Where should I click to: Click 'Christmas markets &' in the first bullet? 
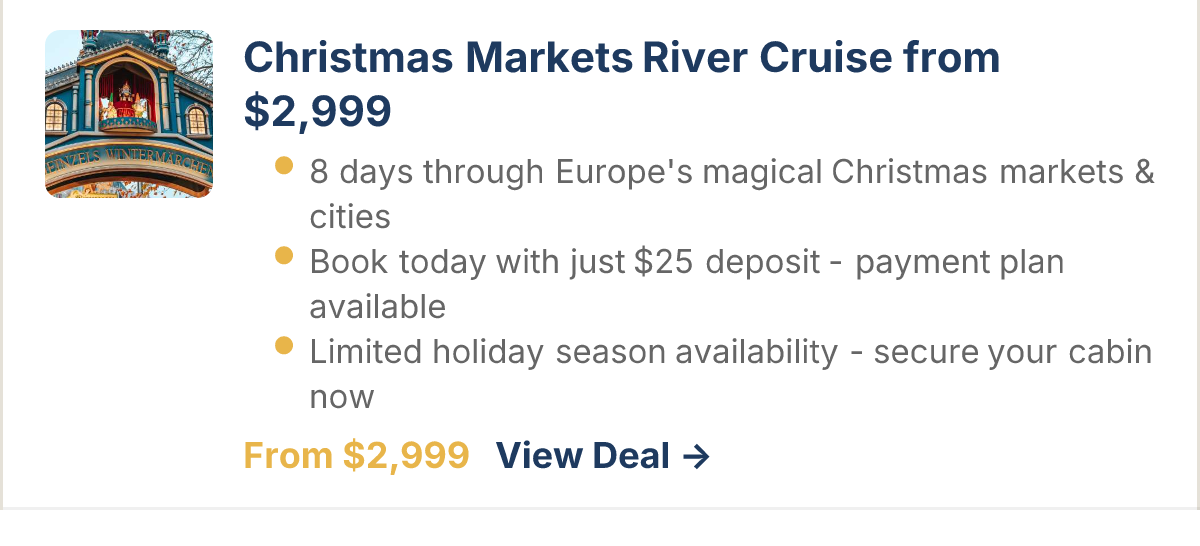(993, 172)
